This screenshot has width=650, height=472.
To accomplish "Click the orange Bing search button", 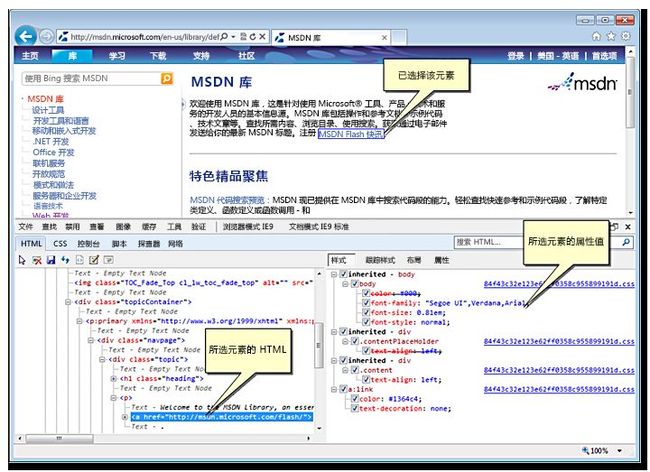I will tap(167, 78).
